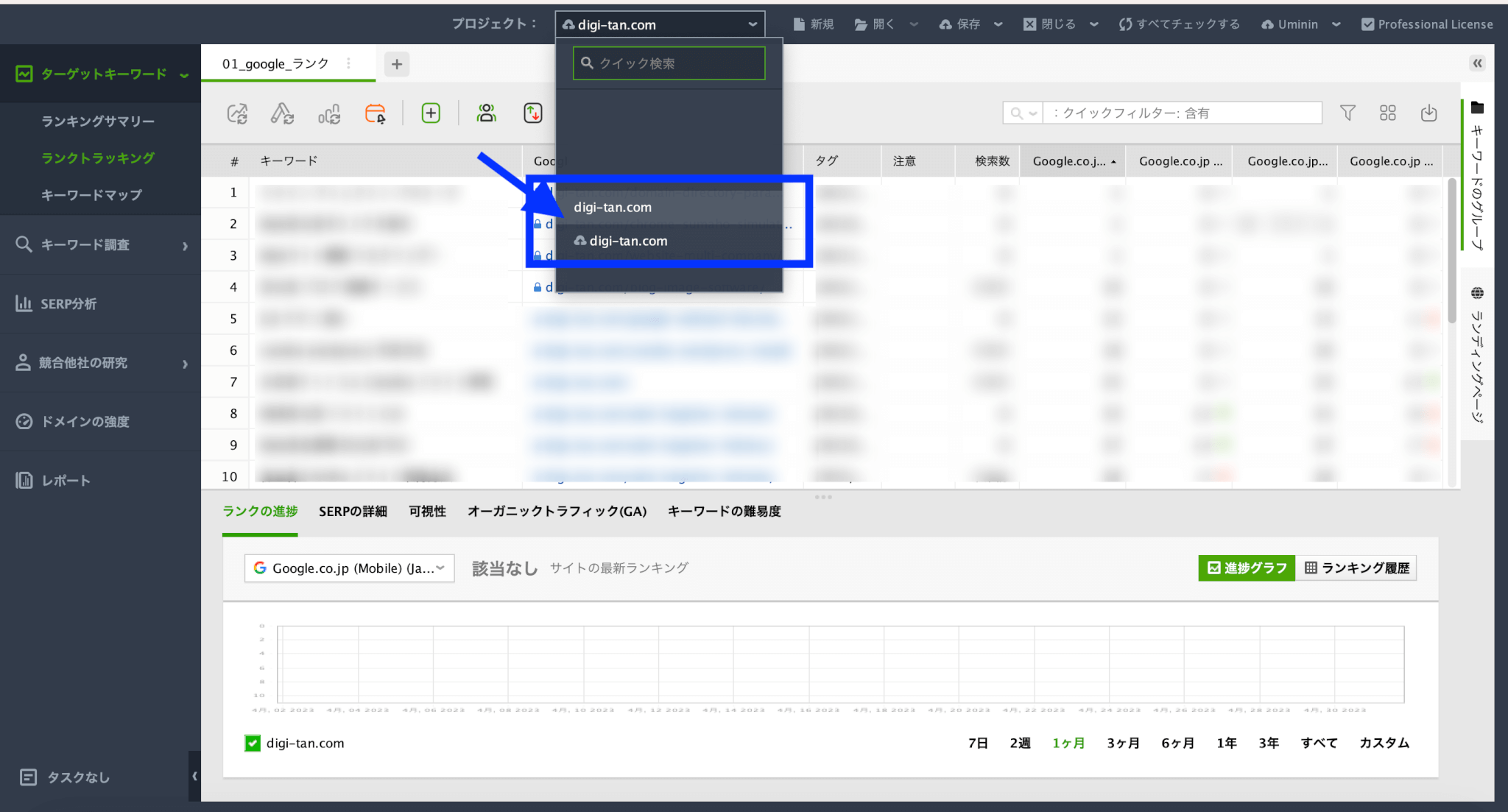Screen dimensions: 1508x812
Task: Select 1ヶ月 time range
Action: click(1068, 743)
